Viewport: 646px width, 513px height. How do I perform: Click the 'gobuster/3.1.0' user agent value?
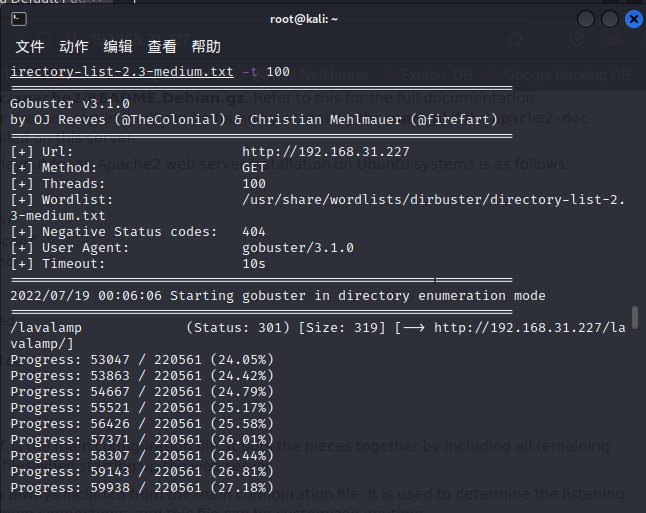[x=298, y=248]
